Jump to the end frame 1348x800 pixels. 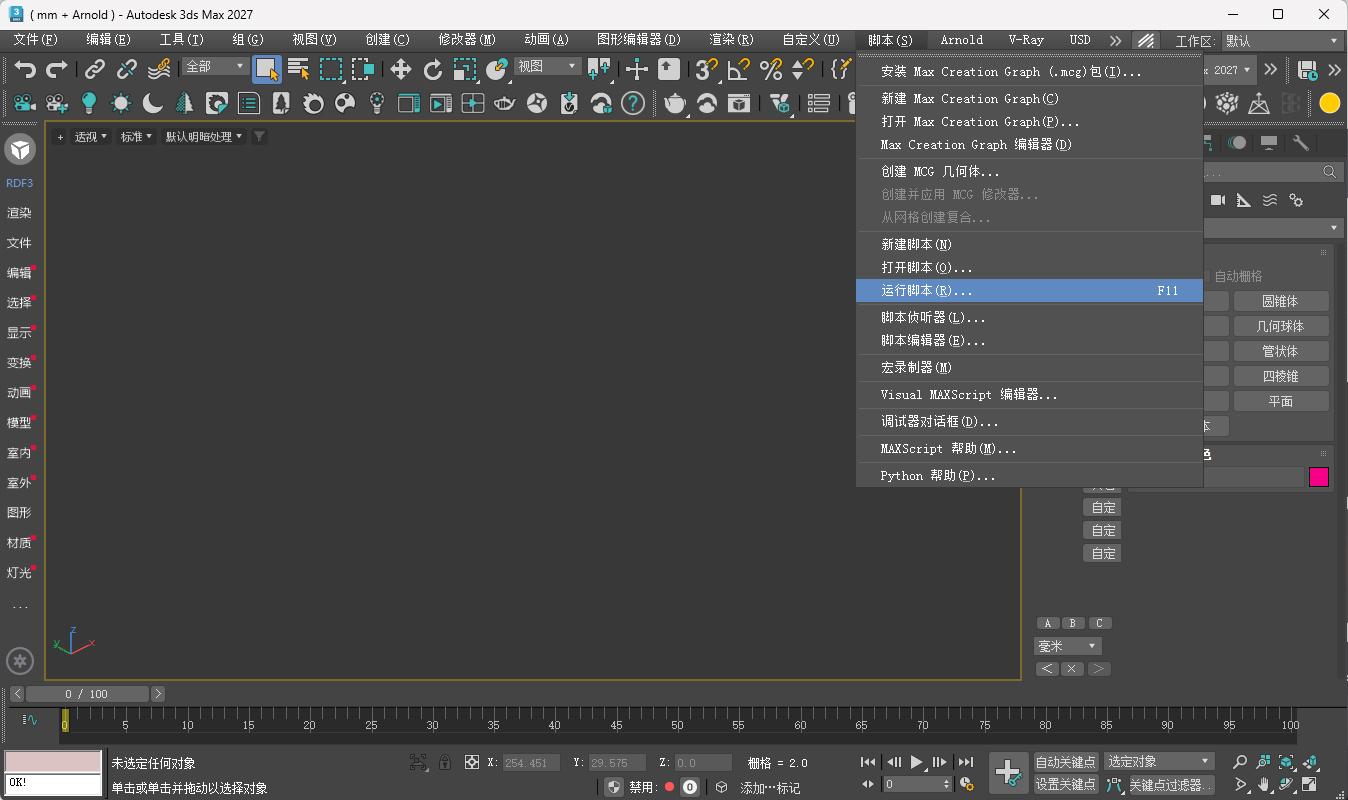pyautogui.click(x=966, y=762)
